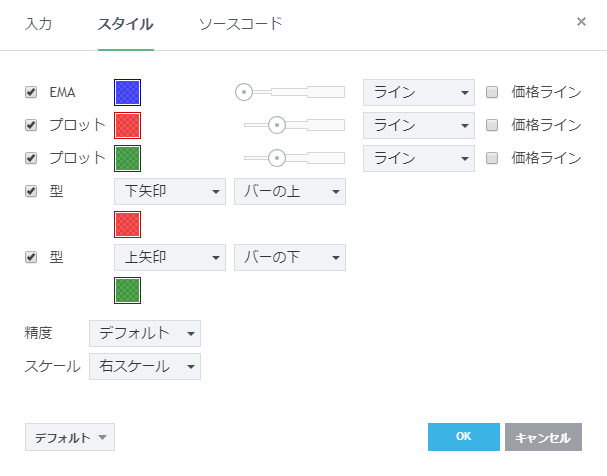Uncheck the EMA visibility checkbox
The width and height of the screenshot is (607, 476).
[x=31, y=93]
